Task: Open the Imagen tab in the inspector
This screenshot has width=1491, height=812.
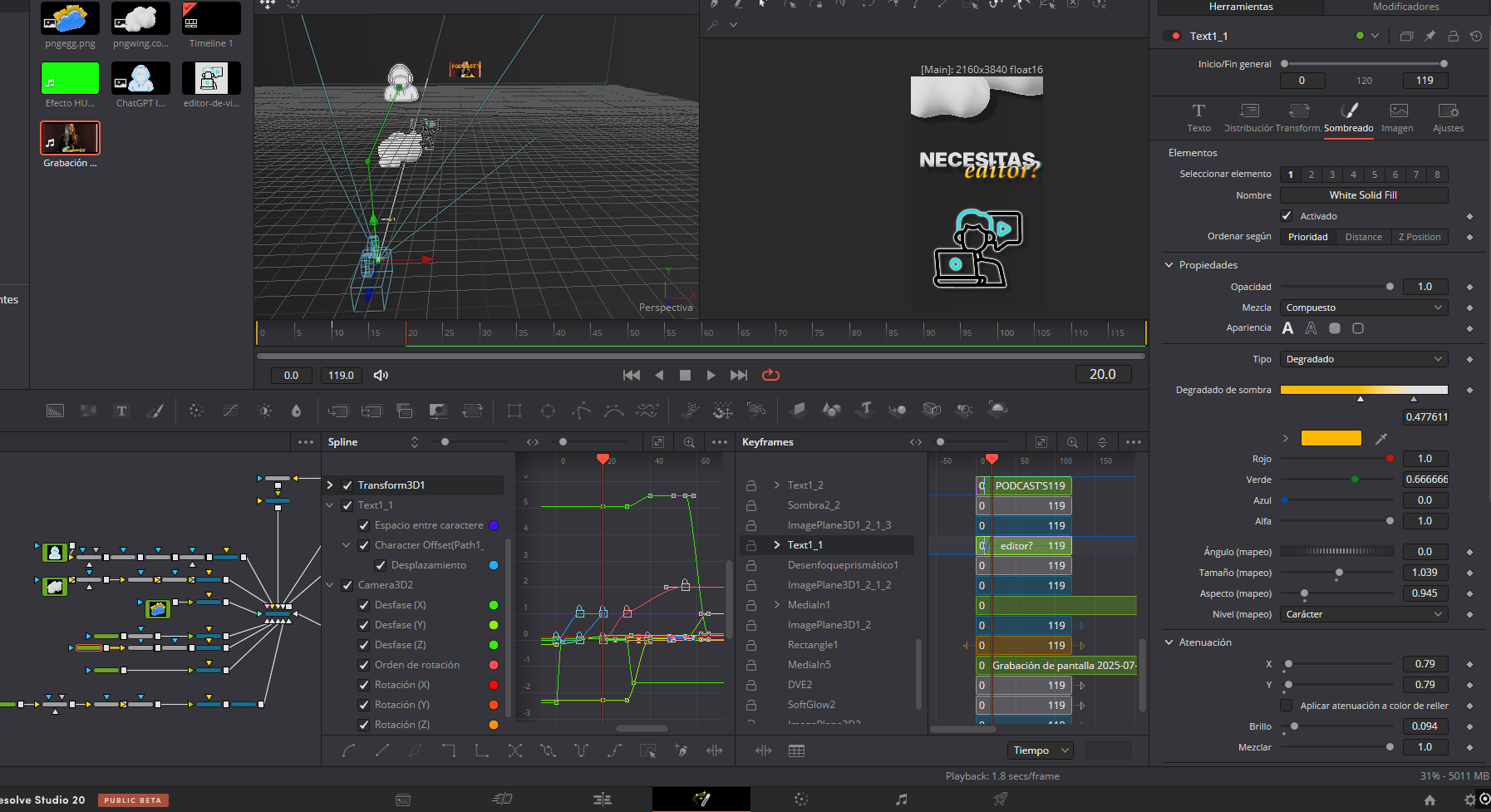Action: click(1398, 117)
